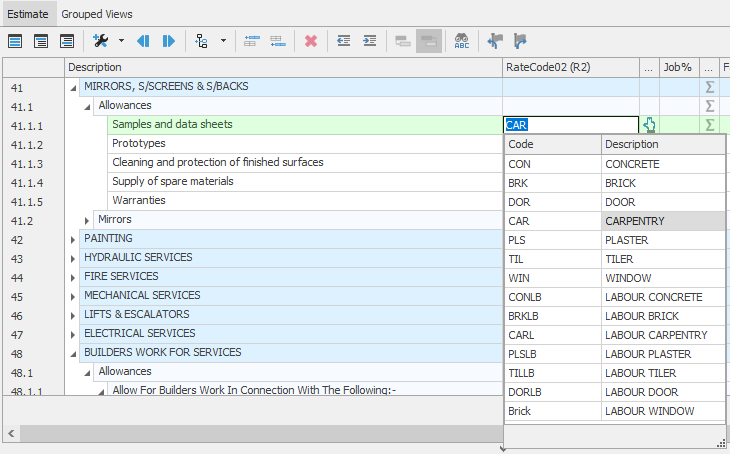Collapse Allowances under item 41.1

[87, 107]
